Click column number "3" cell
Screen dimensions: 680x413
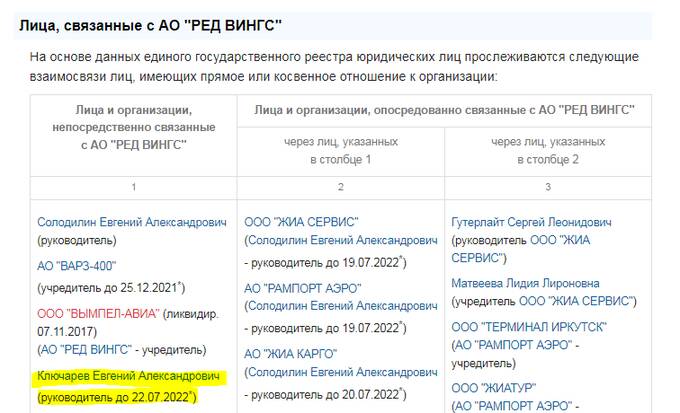(x=548, y=187)
